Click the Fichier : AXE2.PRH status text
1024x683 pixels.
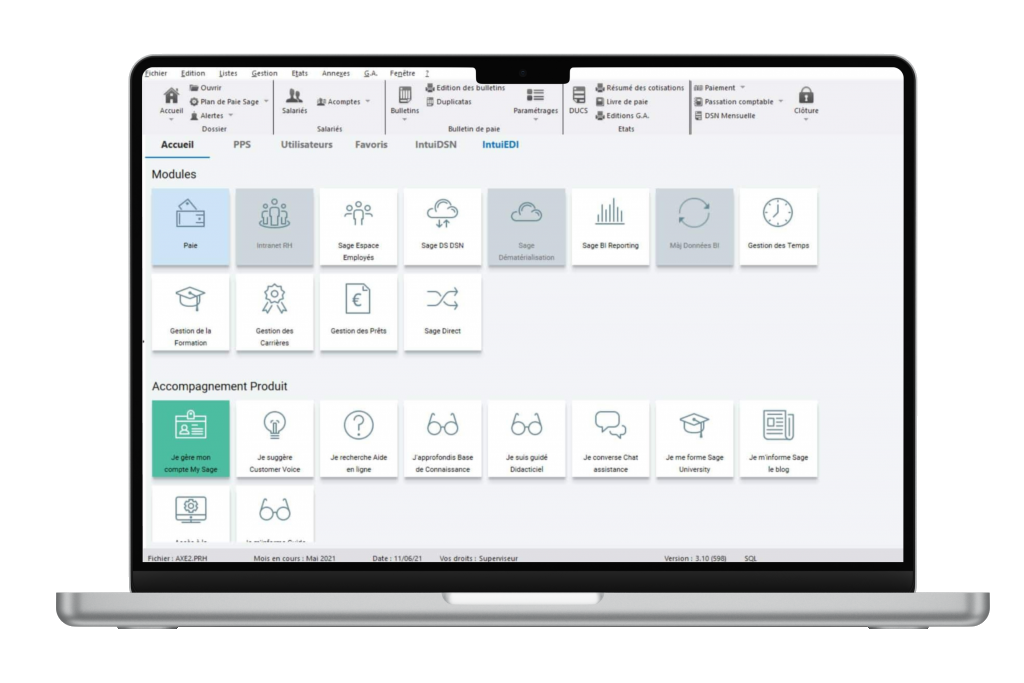tap(177, 558)
